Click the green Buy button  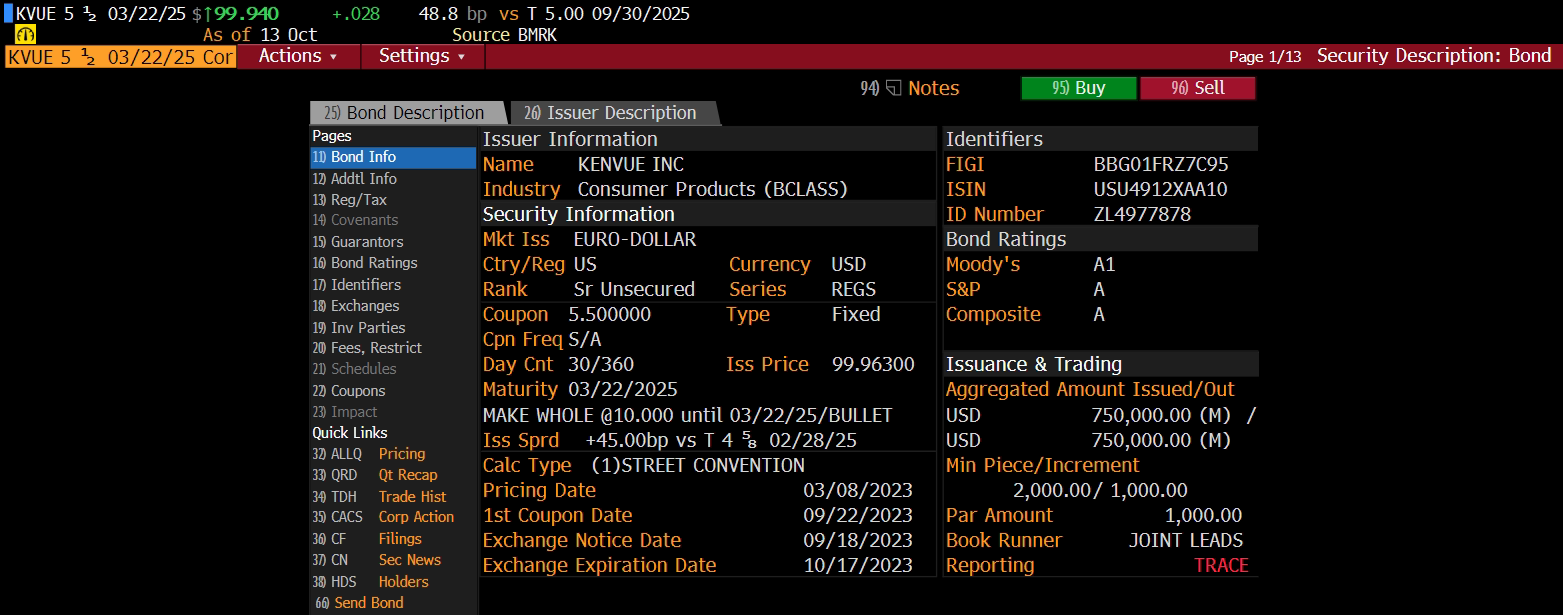(x=1078, y=88)
